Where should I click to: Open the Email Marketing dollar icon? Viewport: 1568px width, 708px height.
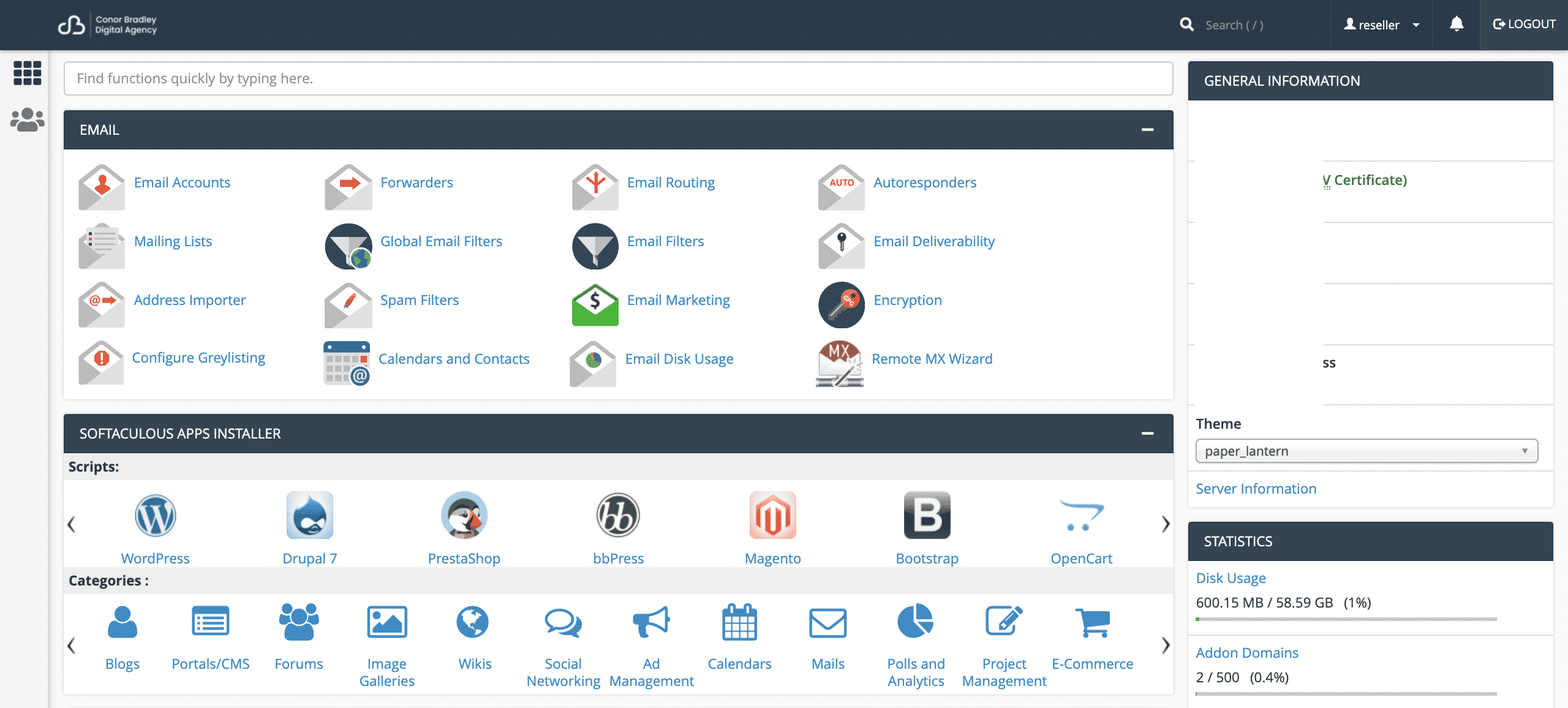tap(595, 304)
